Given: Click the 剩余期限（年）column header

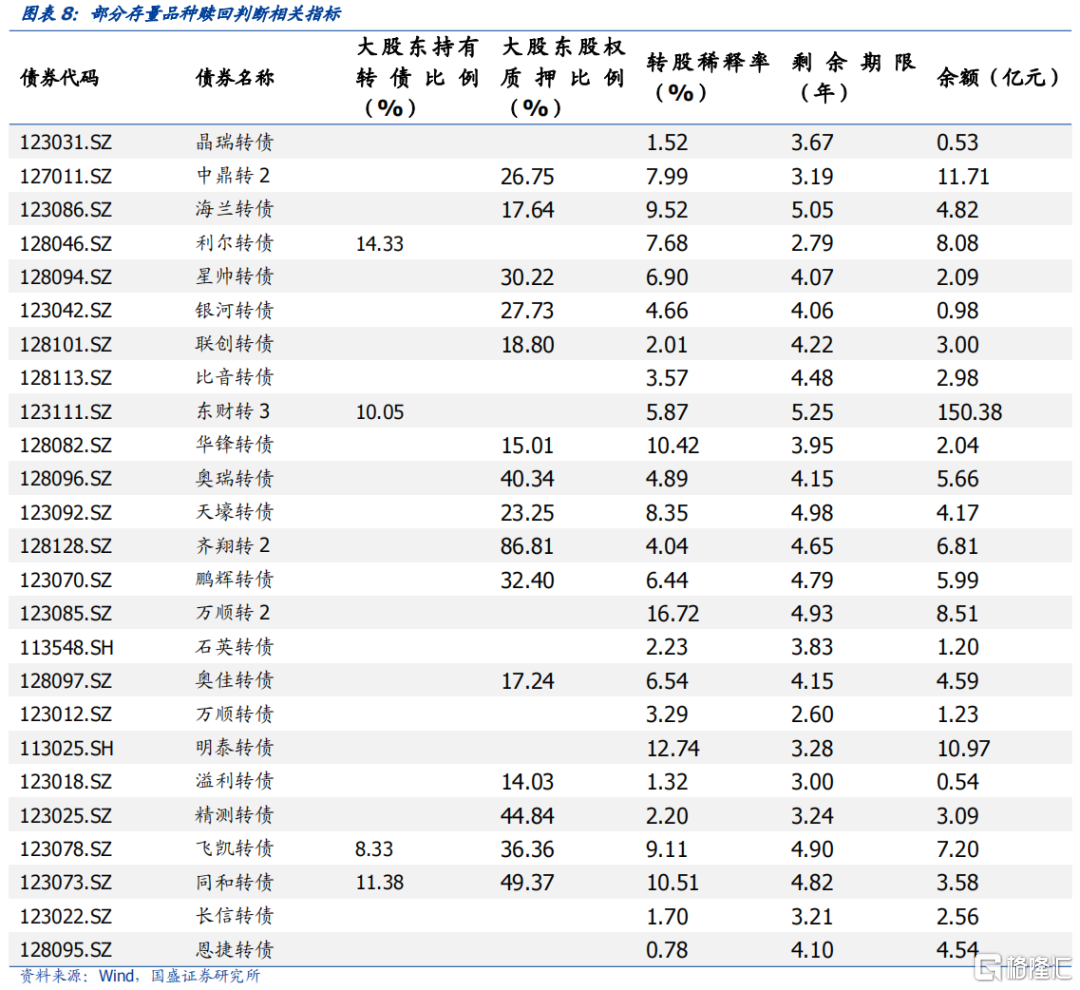Looking at the screenshot, I should click(x=852, y=77).
